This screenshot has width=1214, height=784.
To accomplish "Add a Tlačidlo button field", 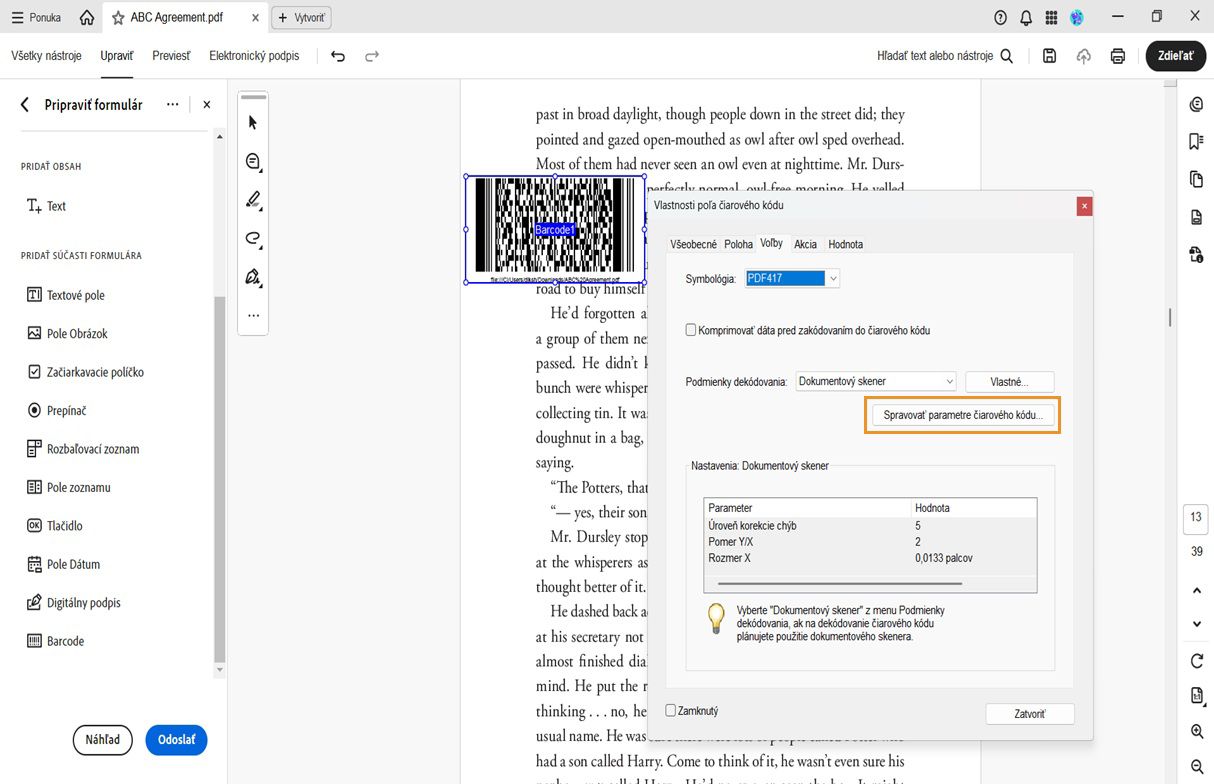I will [54, 525].
